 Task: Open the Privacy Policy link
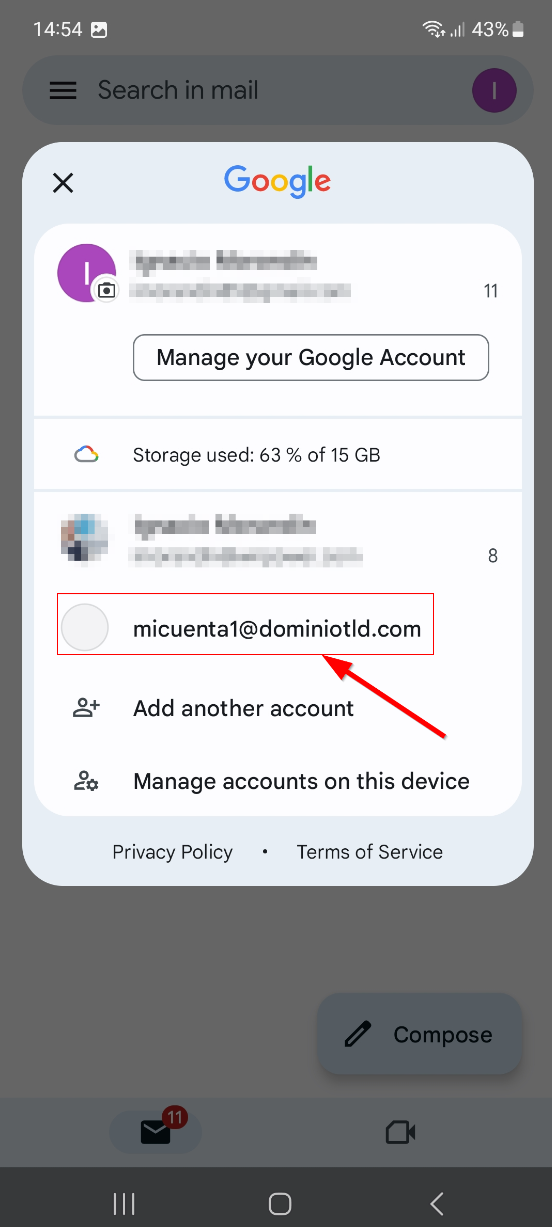(172, 852)
